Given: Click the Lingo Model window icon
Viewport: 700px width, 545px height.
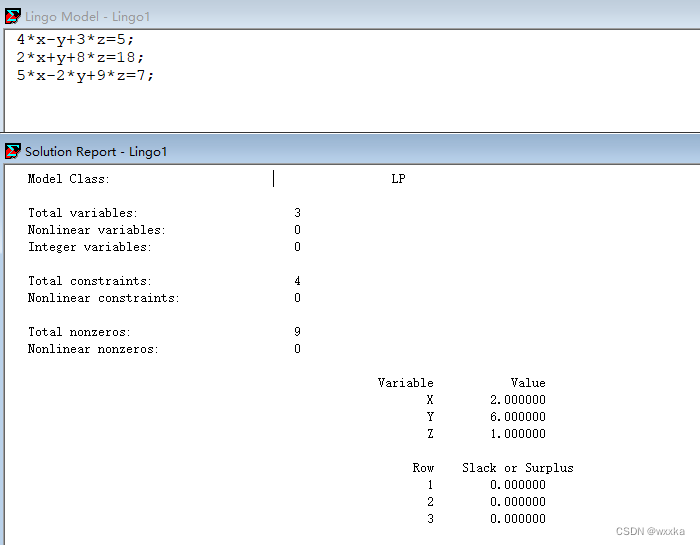Looking at the screenshot, I should [x=12, y=17].
